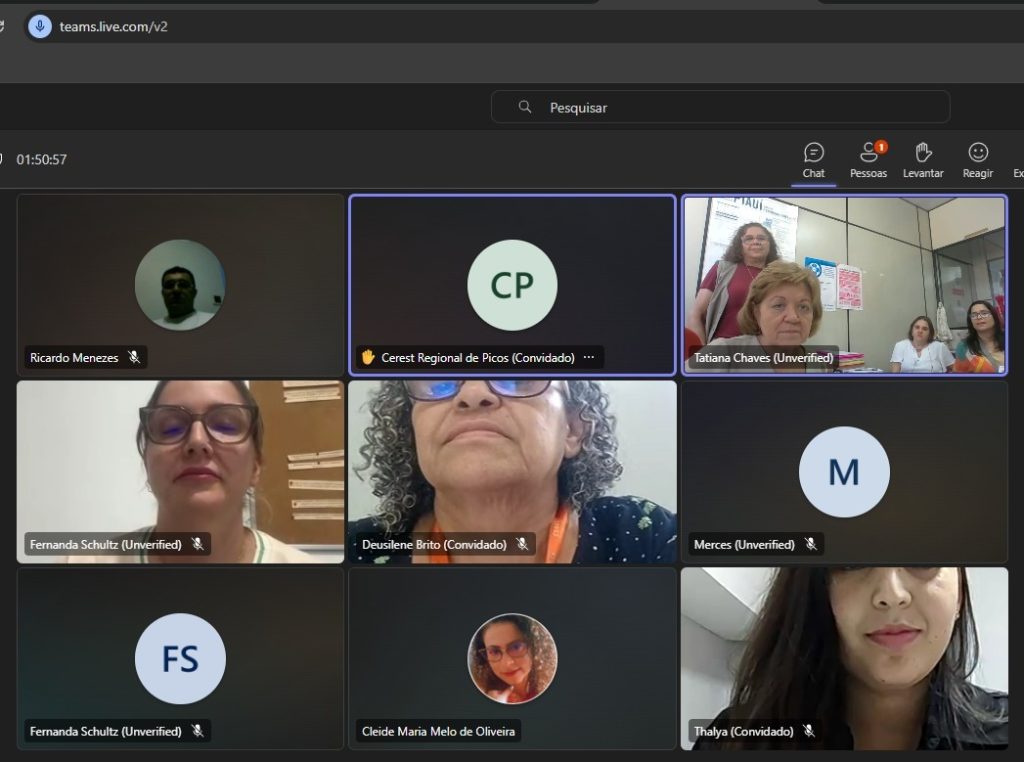1024x762 pixels.
Task: Open the Reagir reactions menu
Action: [978, 160]
